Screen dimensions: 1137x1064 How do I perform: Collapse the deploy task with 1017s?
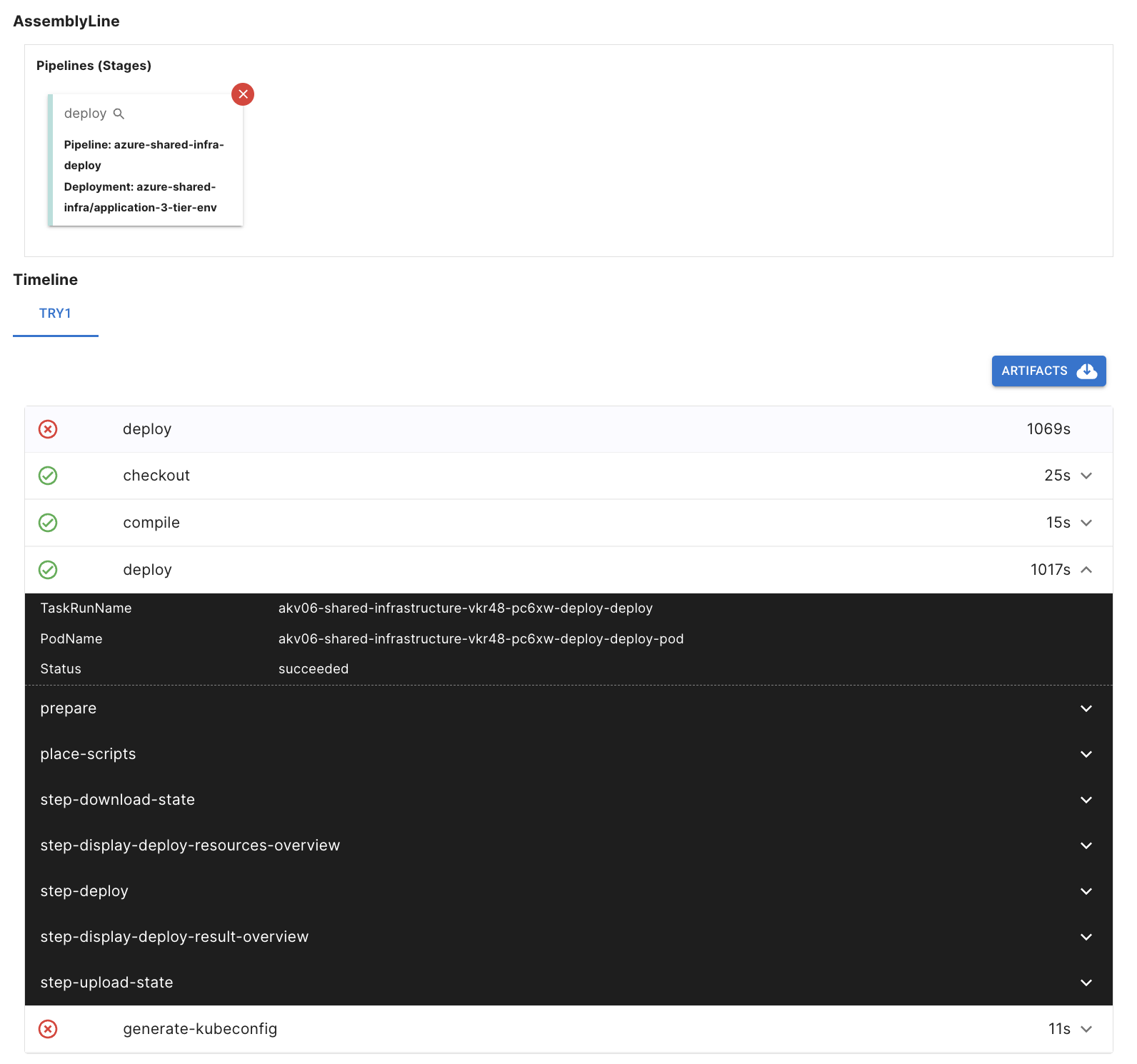(x=1086, y=570)
